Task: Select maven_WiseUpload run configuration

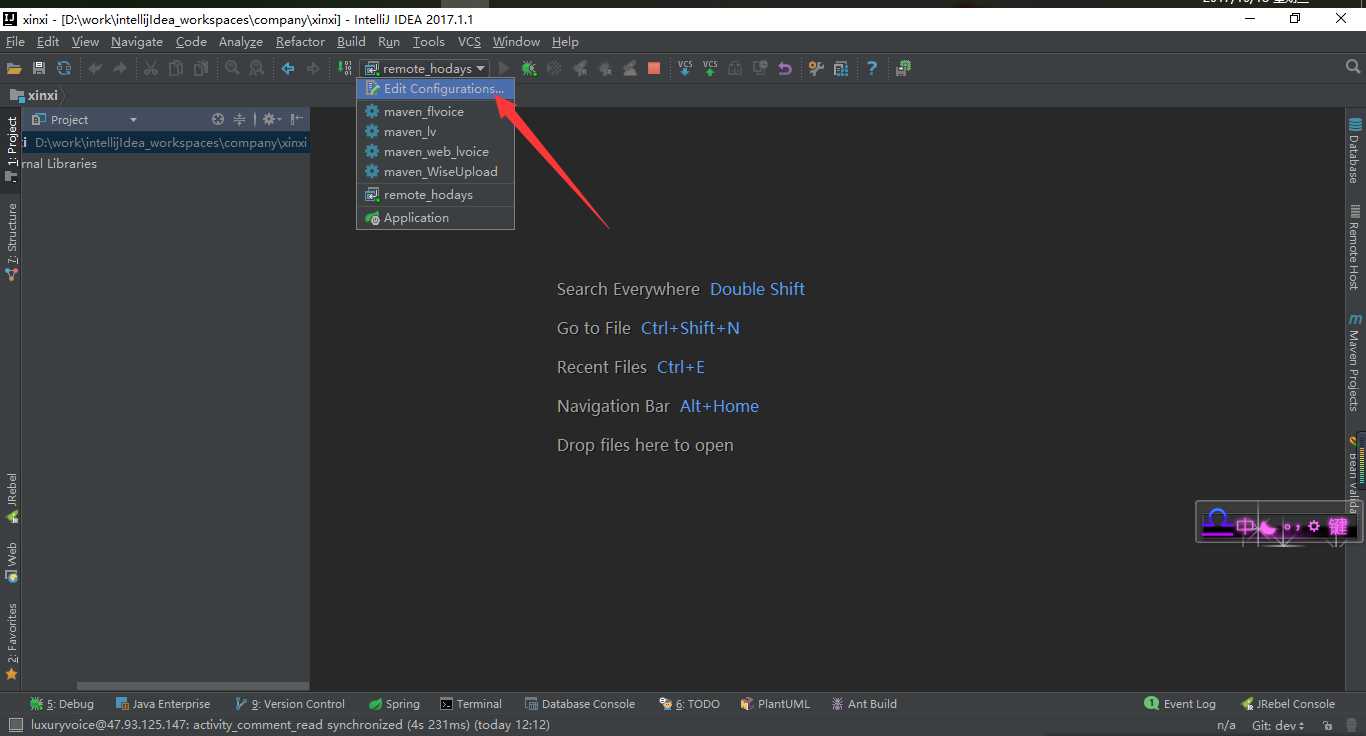Action: coord(435,171)
